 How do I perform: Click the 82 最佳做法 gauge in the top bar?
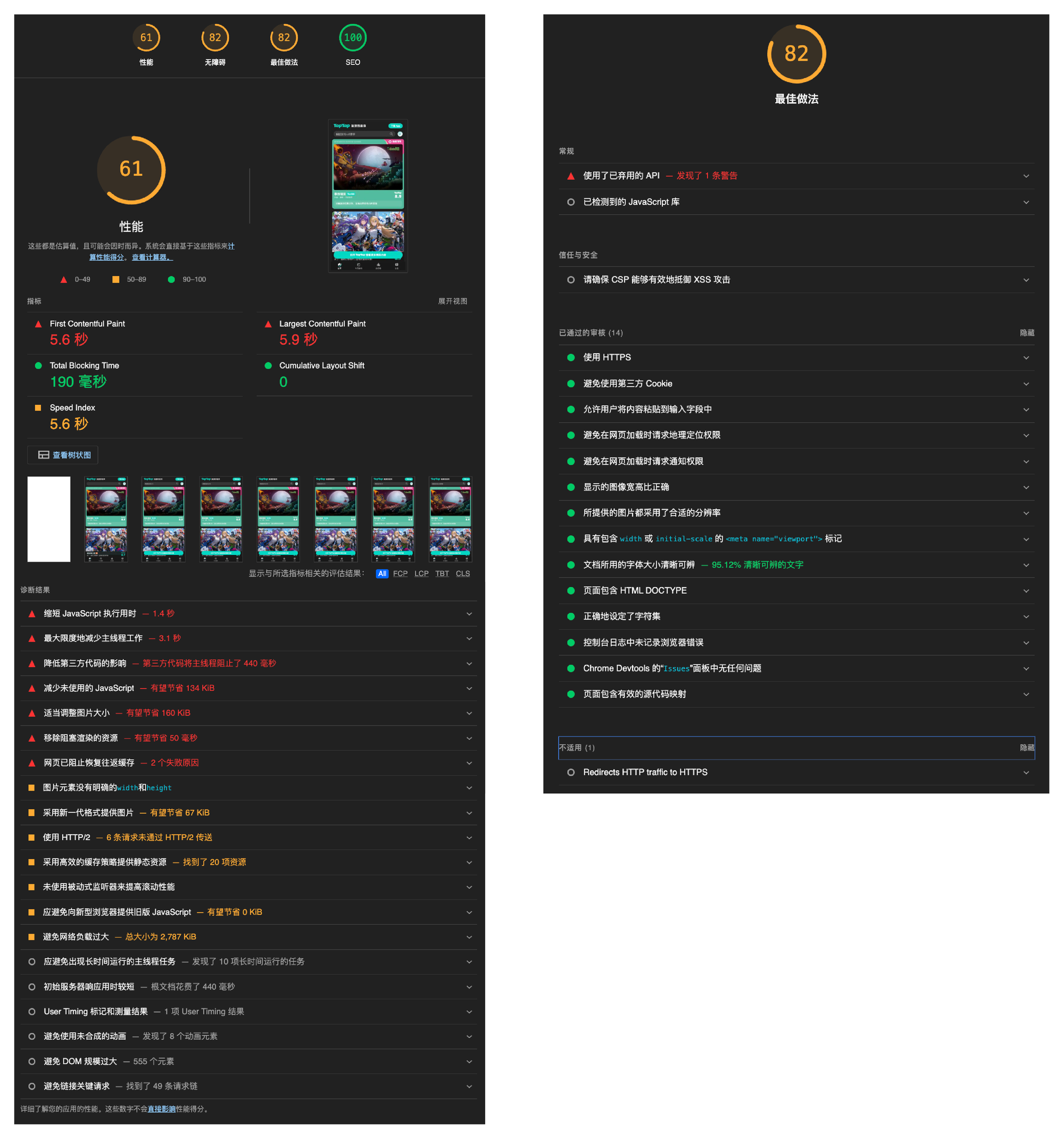click(284, 38)
